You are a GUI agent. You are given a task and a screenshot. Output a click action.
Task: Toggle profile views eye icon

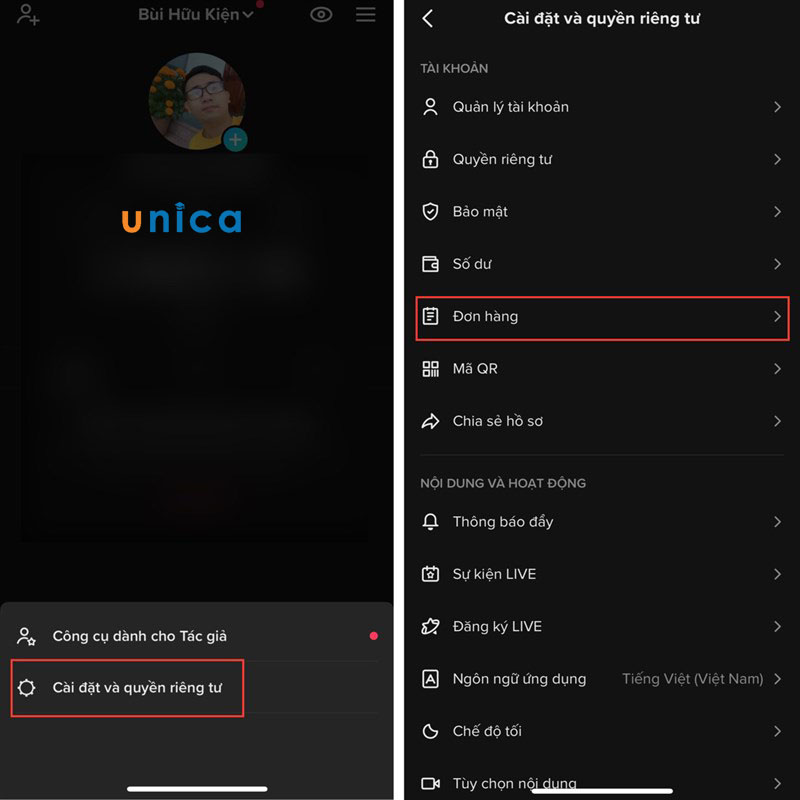click(x=321, y=15)
